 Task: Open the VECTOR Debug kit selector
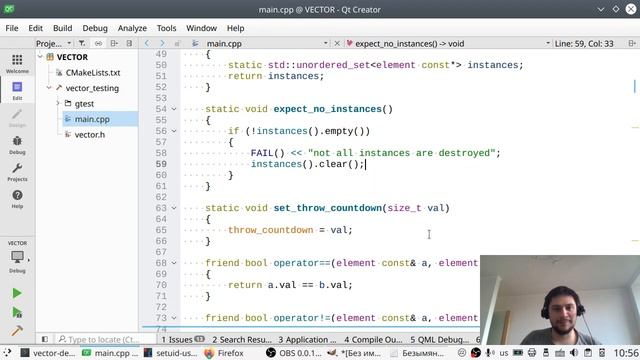point(17,257)
